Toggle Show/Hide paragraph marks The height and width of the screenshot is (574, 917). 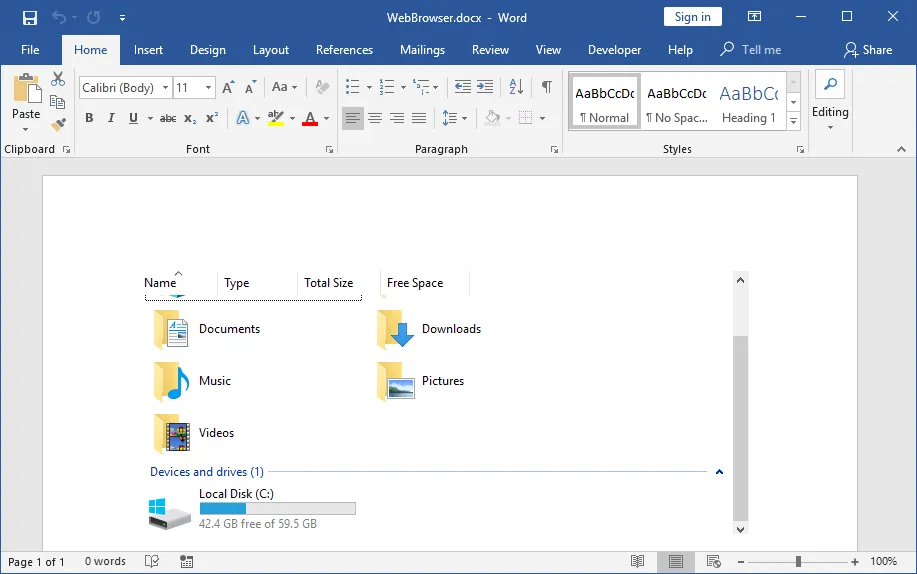[x=546, y=87]
